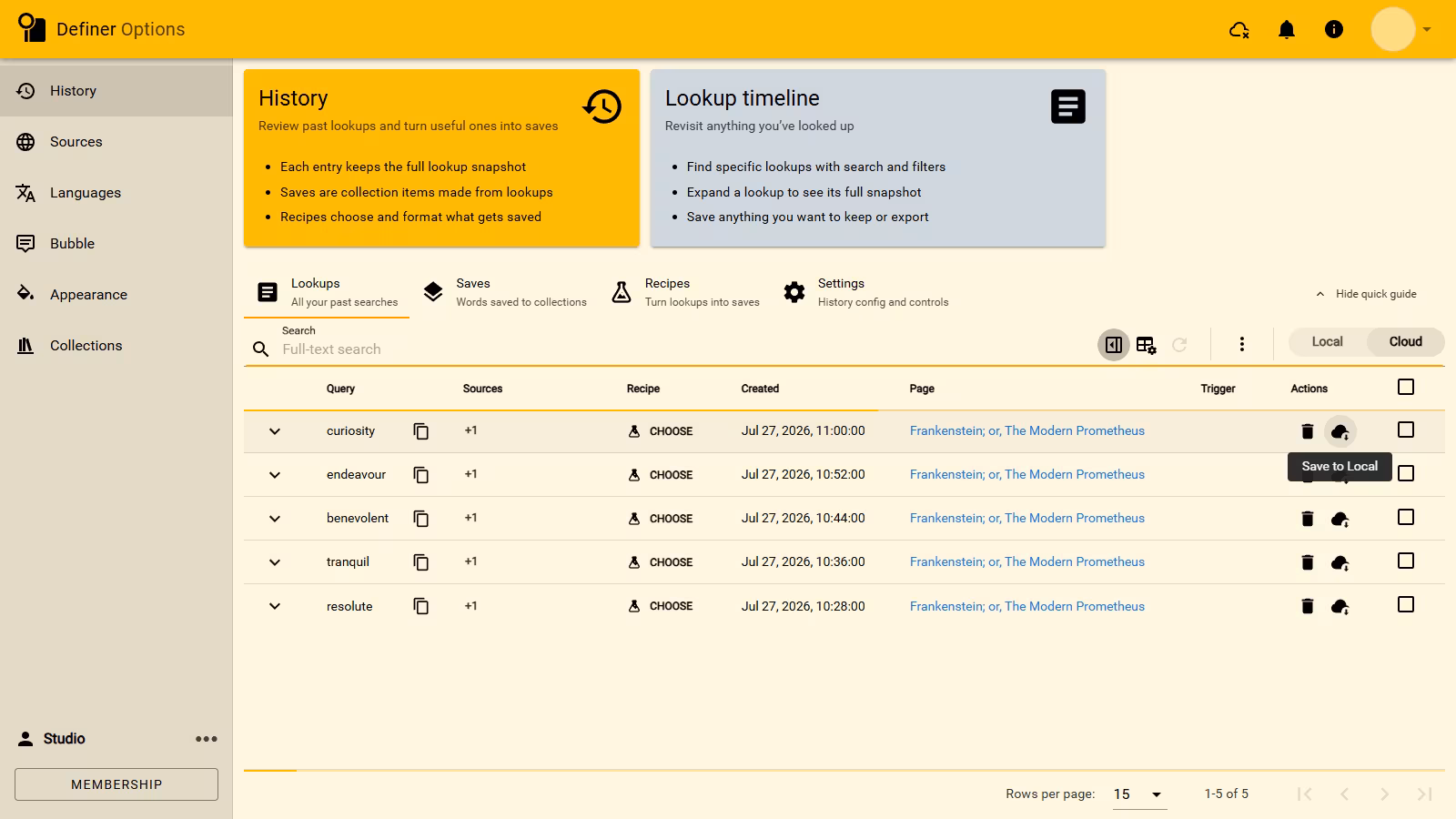Save benevolent lookup to Local
Screen dimensions: 1456x819
(1340, 519)
